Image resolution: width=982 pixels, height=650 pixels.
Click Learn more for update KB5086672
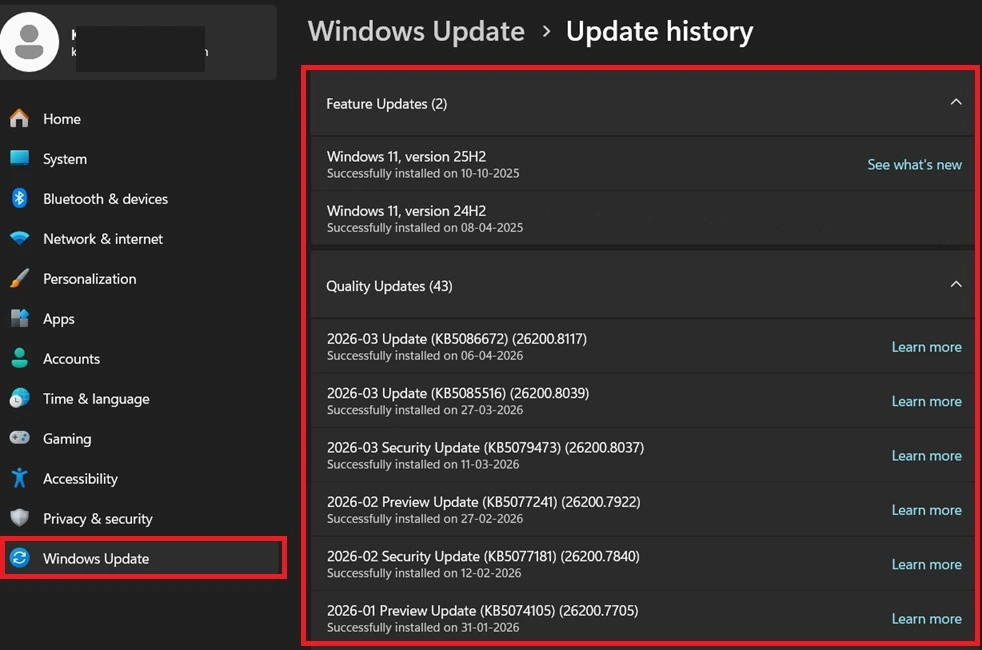tap(926, 347)
